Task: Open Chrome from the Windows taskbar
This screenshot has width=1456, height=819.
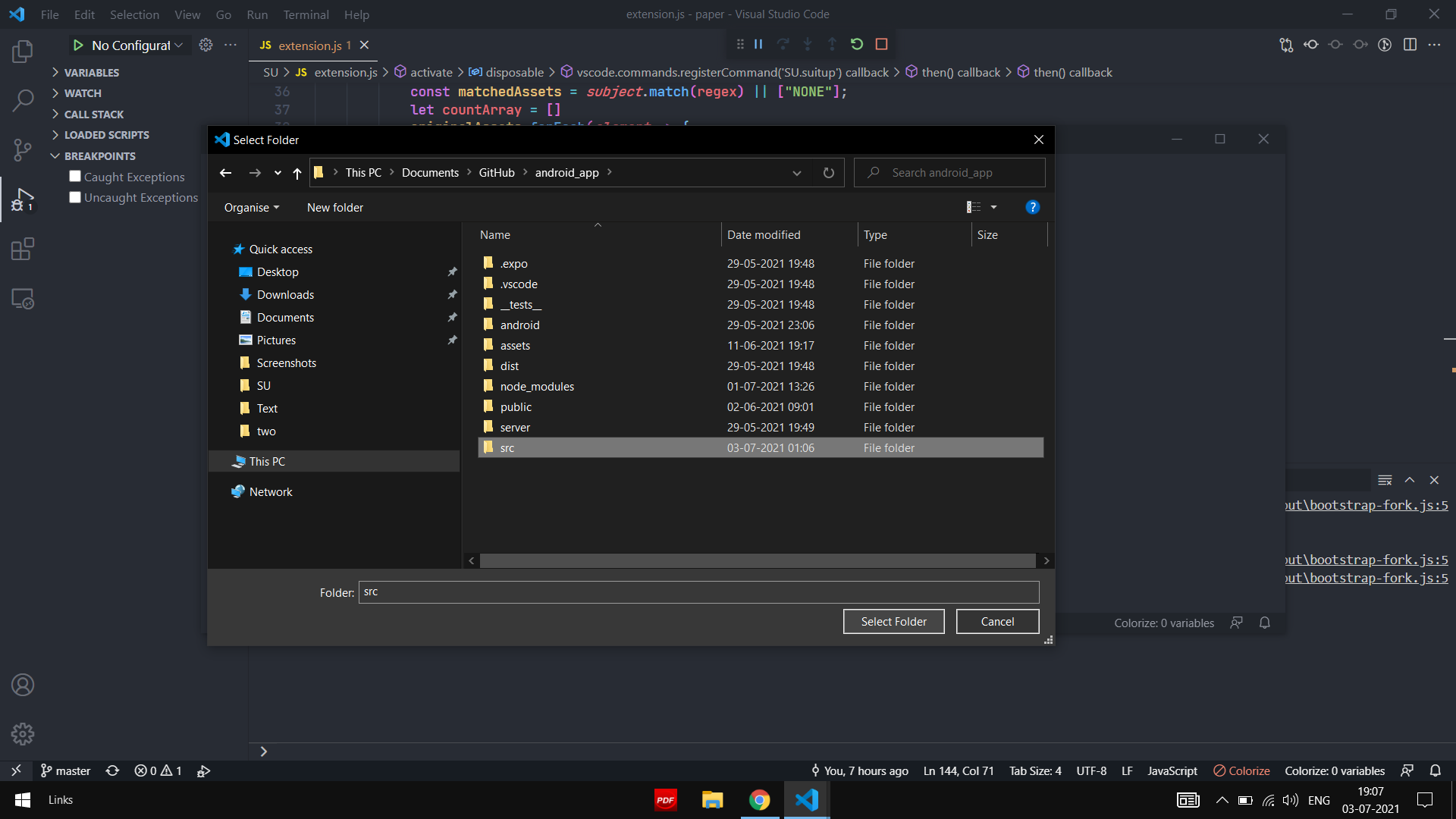Action: point(759,800)
